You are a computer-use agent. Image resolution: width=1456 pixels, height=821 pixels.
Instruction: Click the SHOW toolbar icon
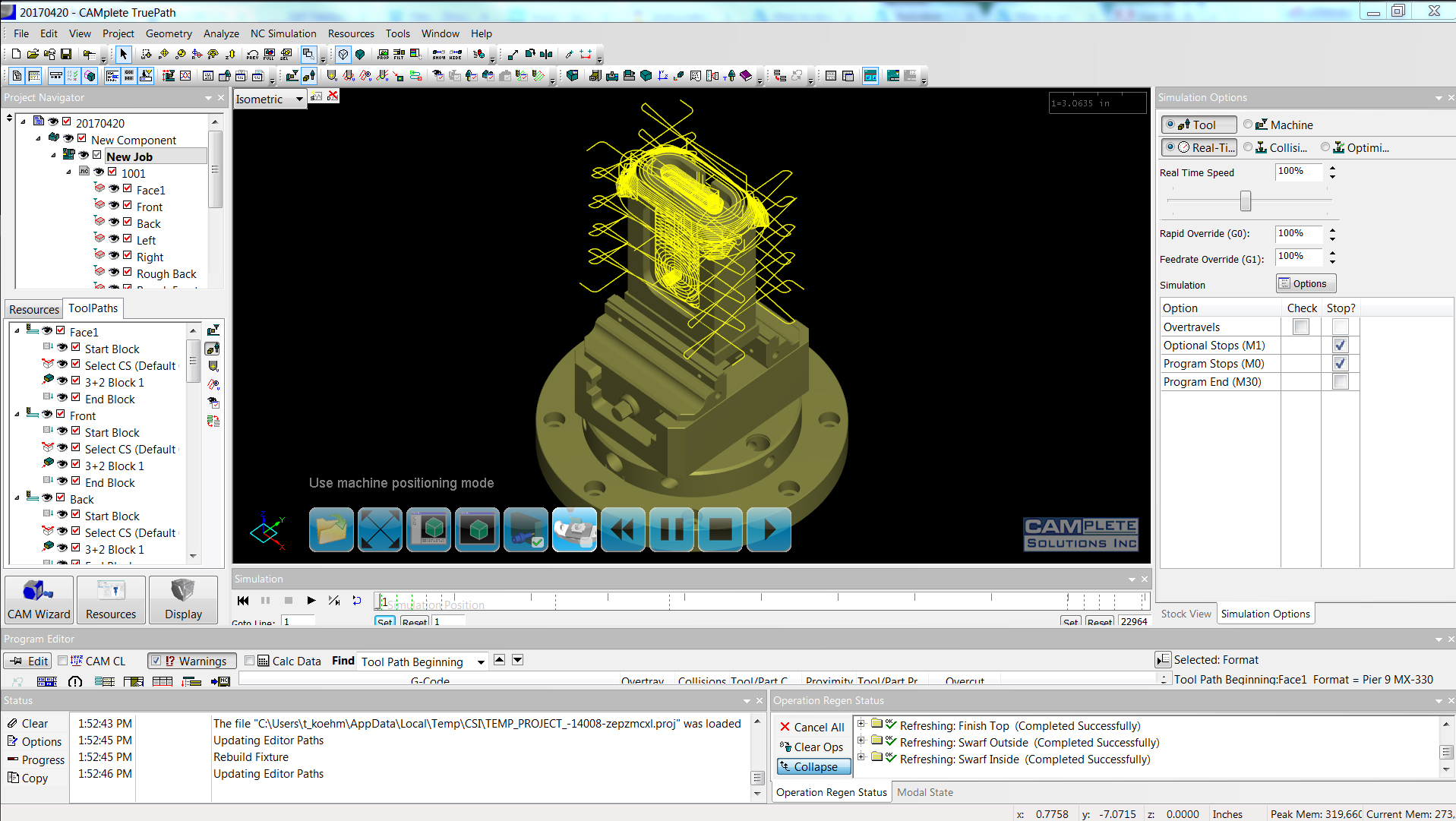(x=439, y=54)
